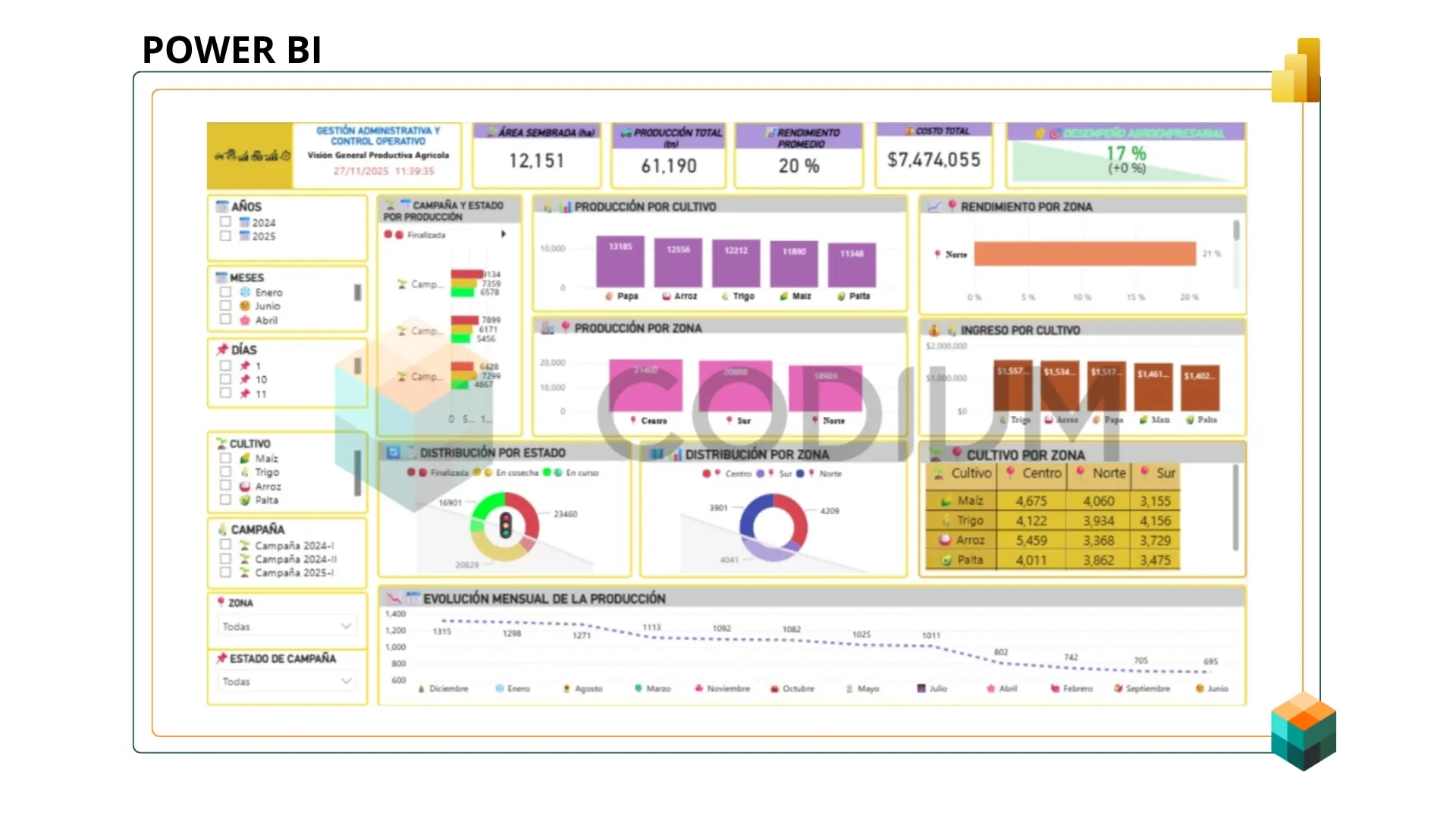
Task: Open the ESTADO DE CAMPAÑA Todas dropdown
Action: click(x=287, y=682)
